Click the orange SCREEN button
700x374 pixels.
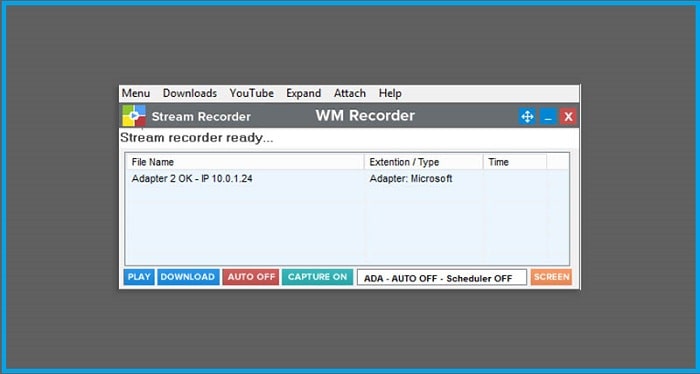point(551,277)
